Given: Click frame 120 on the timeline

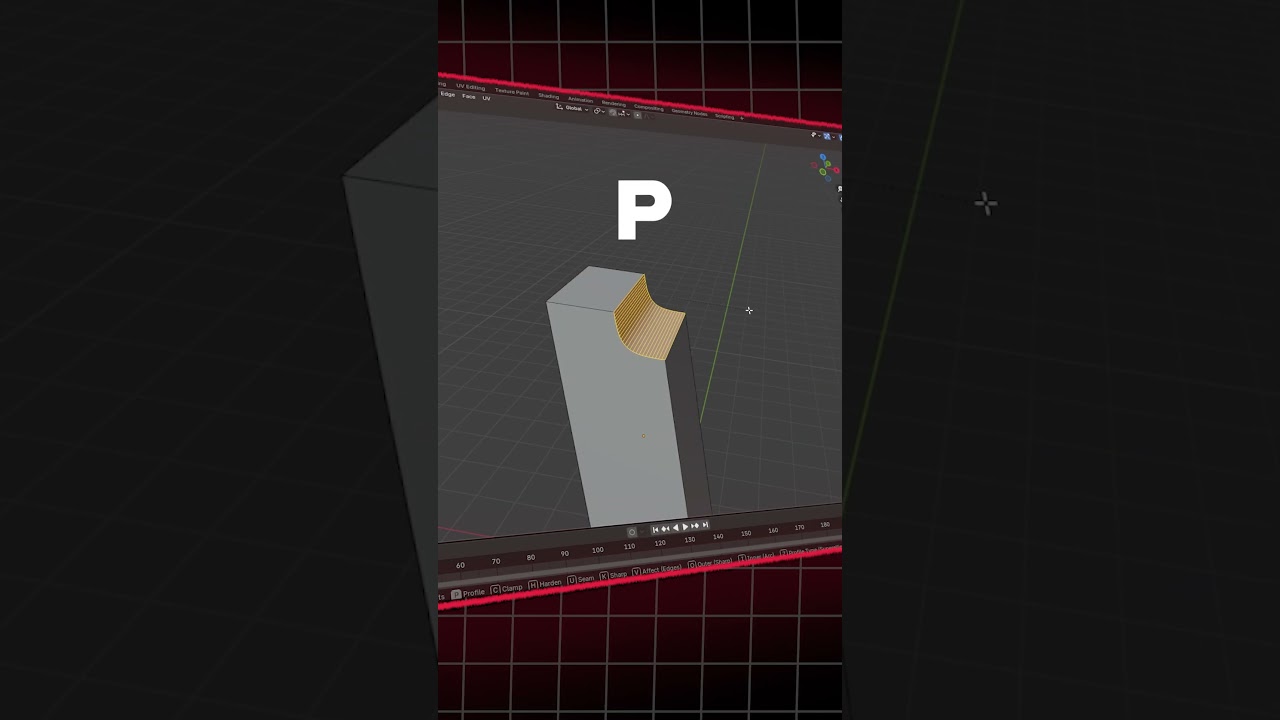Looking at the screenshot, I should 660,543.
